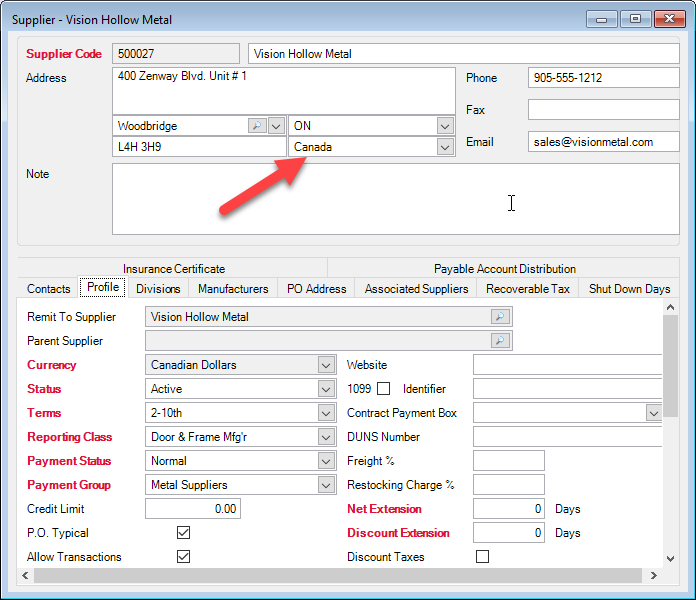Screen dimensions: 696x600
Task: Click inside the Note text area
Action: tap(395, 199)
